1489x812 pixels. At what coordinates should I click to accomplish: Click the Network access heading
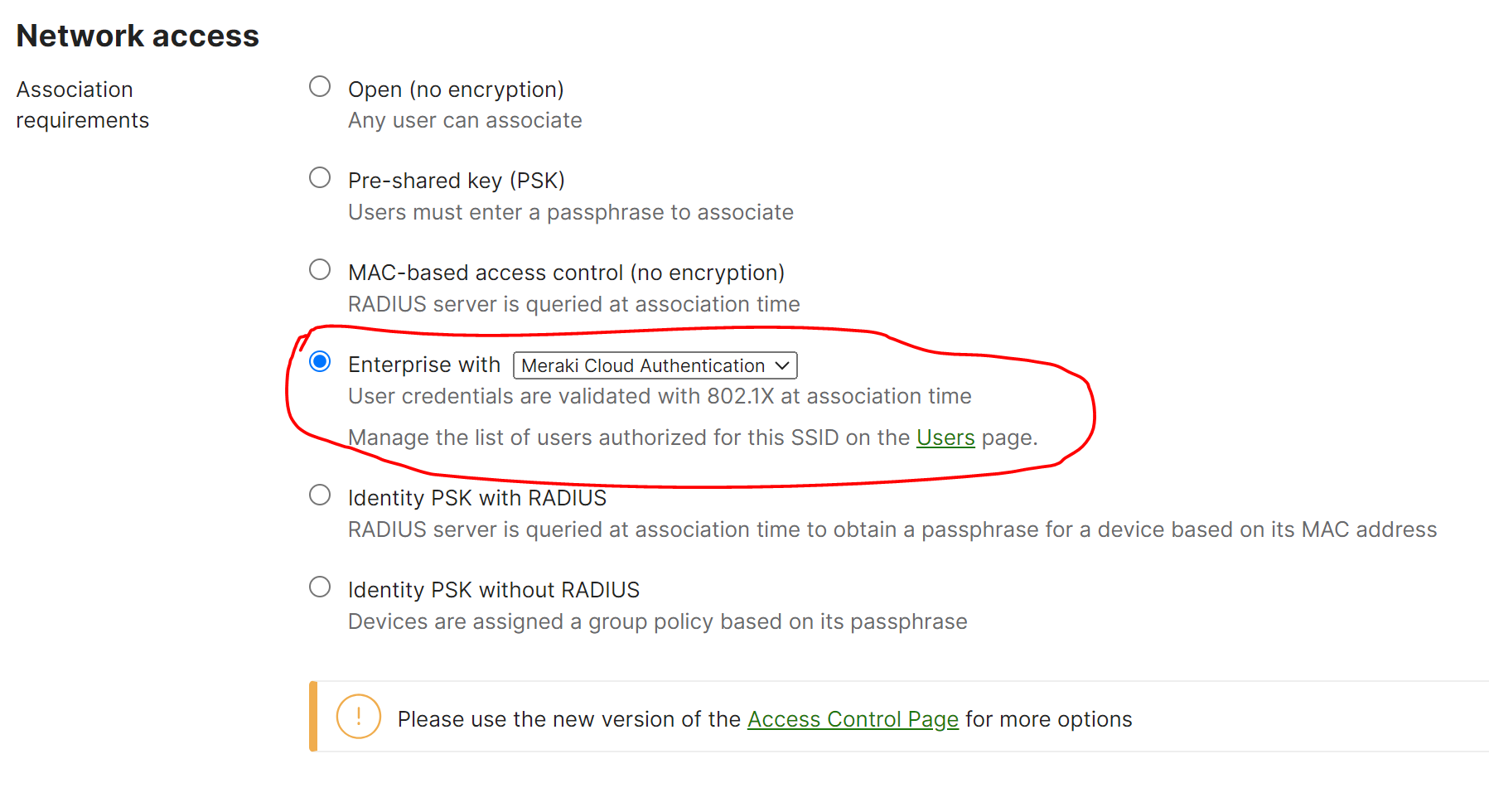137,35
